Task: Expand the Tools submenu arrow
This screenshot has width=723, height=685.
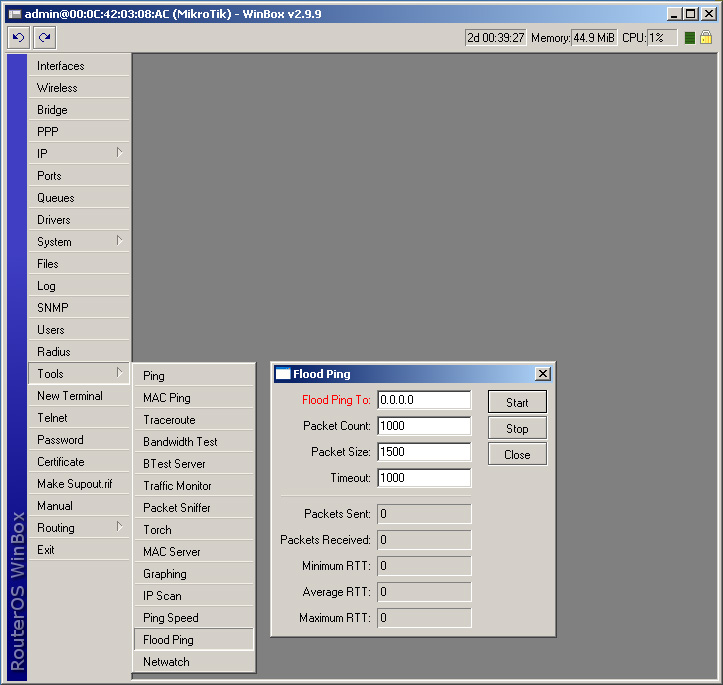Action: [x=119, y=372]
